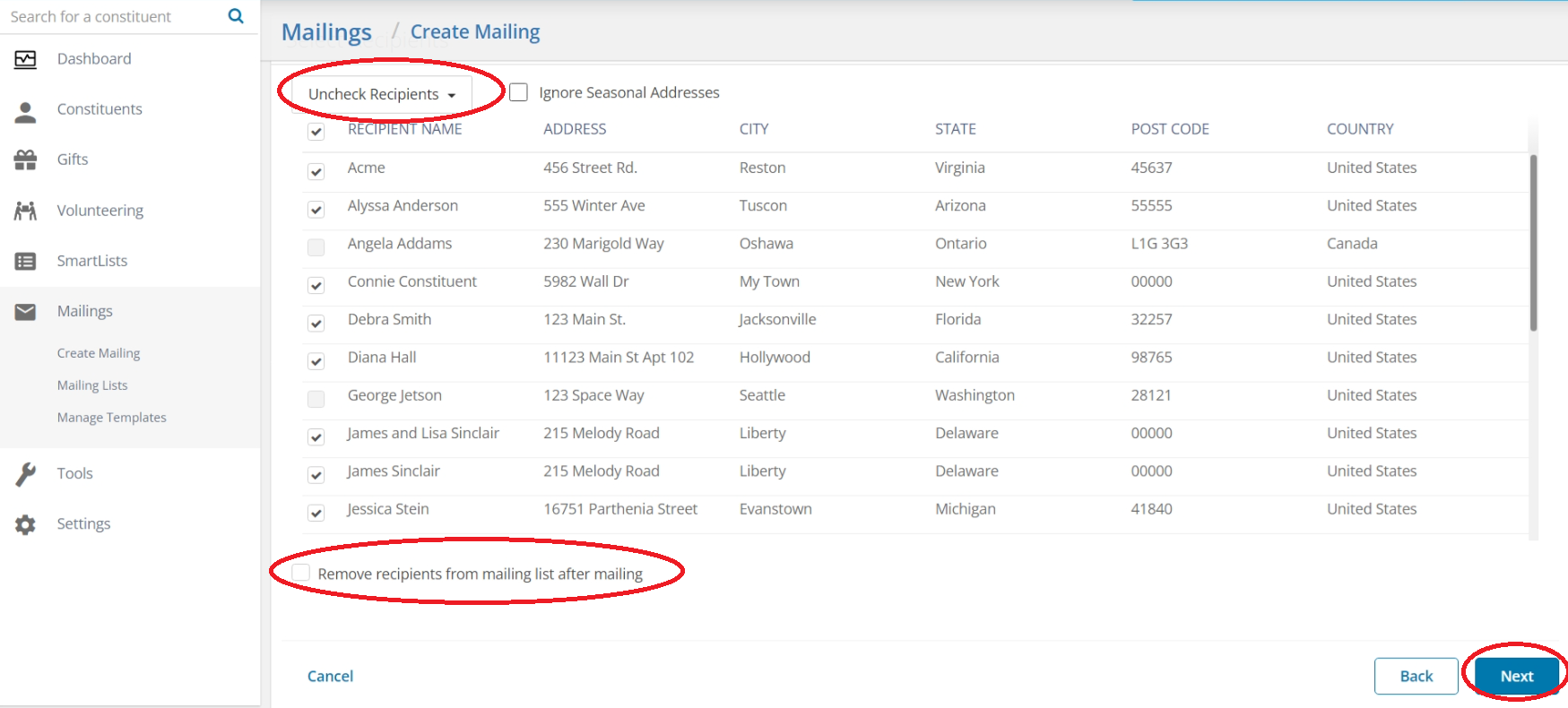Image resolution: width=1568 pixels, height=708 pixels.
Task: Enable Remove recipients after mailing checkbox
Action: 301,573
